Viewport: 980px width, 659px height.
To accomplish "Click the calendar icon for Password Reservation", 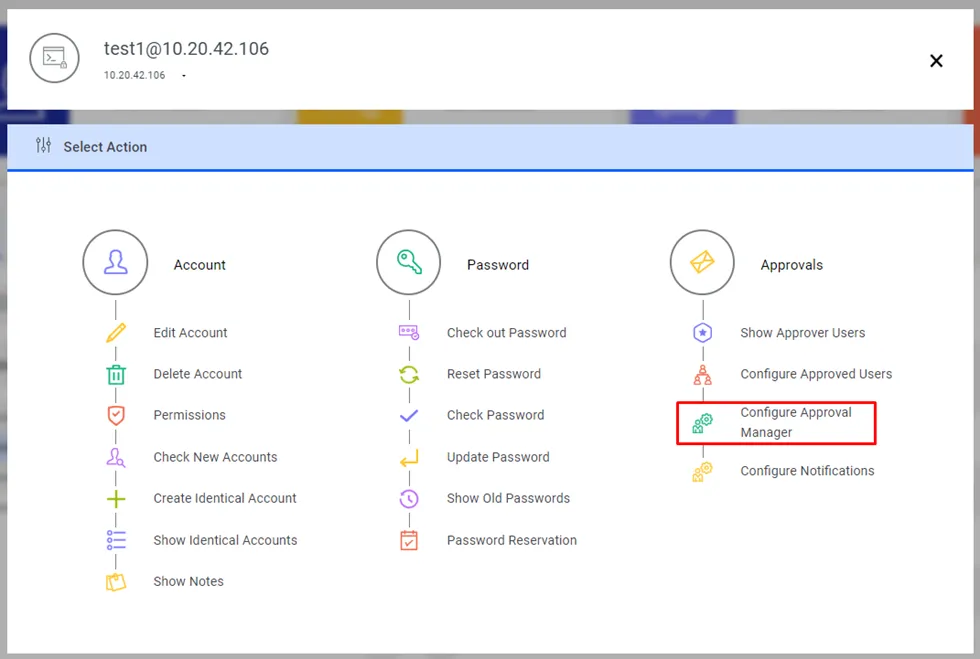I will (x=409, y=540).
